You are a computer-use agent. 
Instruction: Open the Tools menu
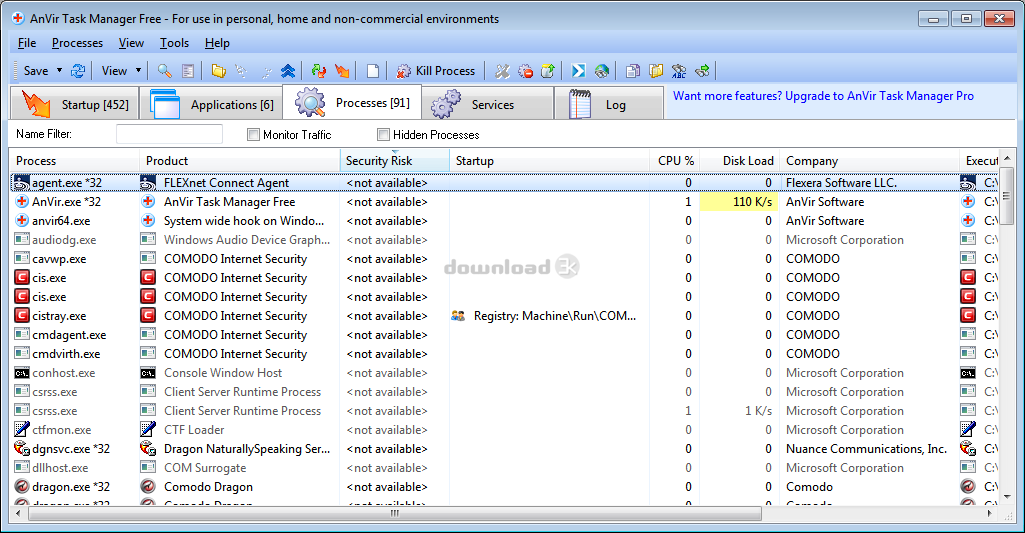pyautogui.click(x=175, y=43)
